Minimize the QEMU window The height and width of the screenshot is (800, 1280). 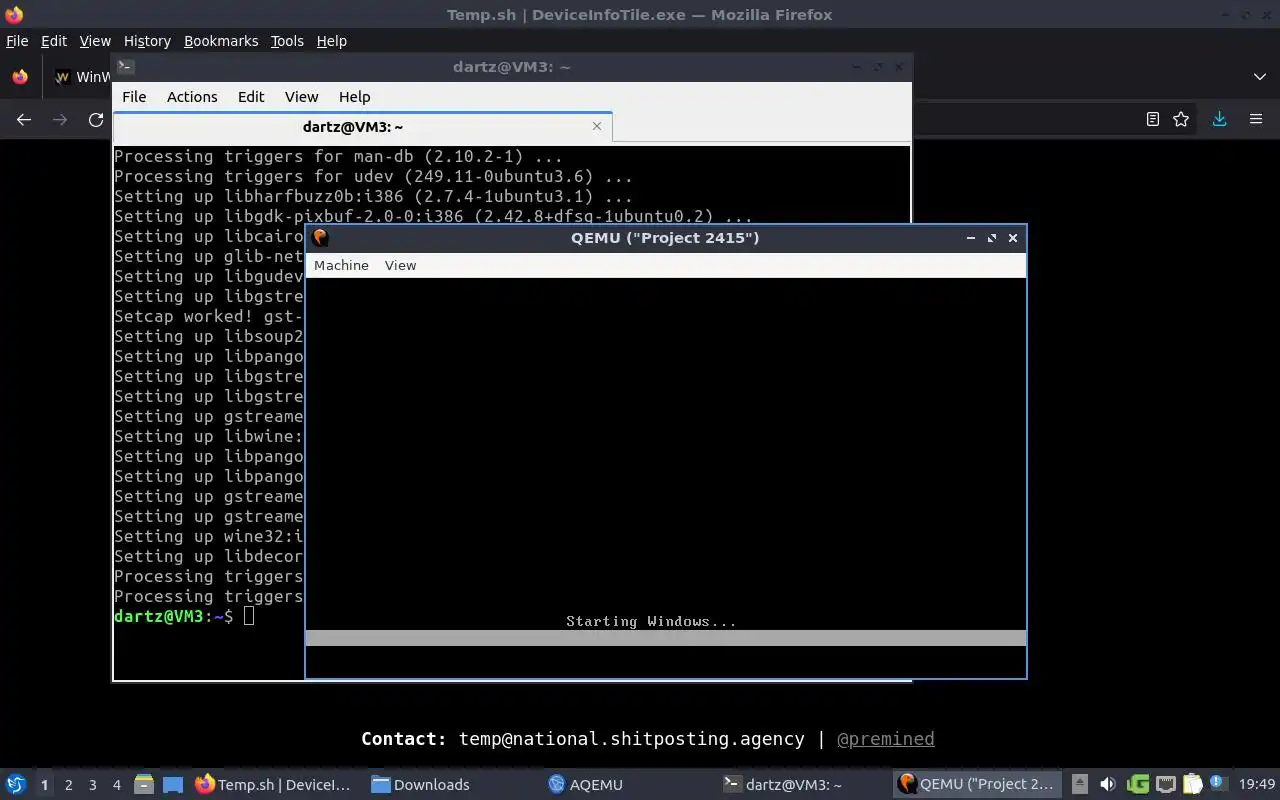click(x=970, y=238)
